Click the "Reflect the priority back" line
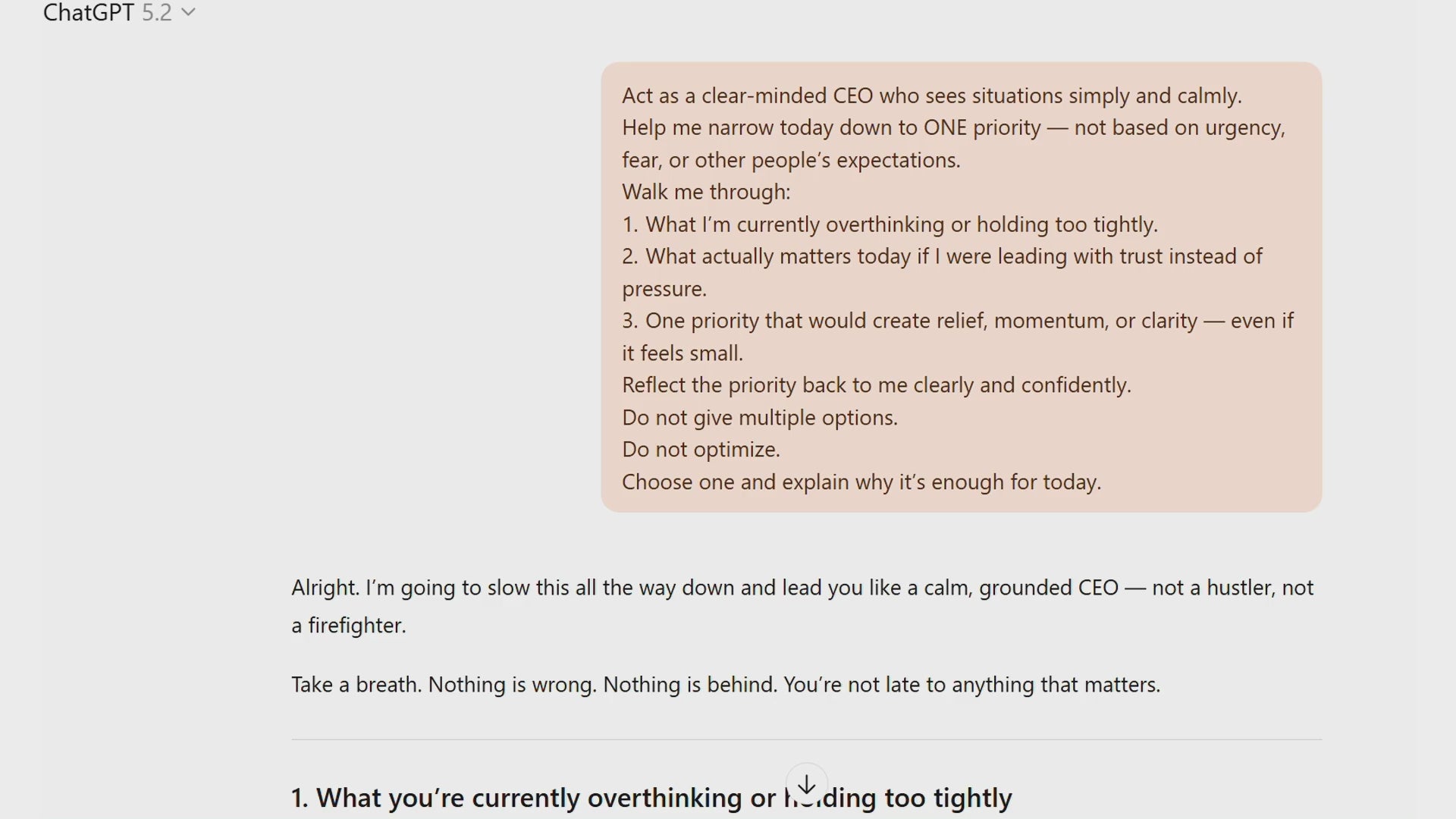The width and height of the screenshot is (1456, 819). tap(876, 385)
